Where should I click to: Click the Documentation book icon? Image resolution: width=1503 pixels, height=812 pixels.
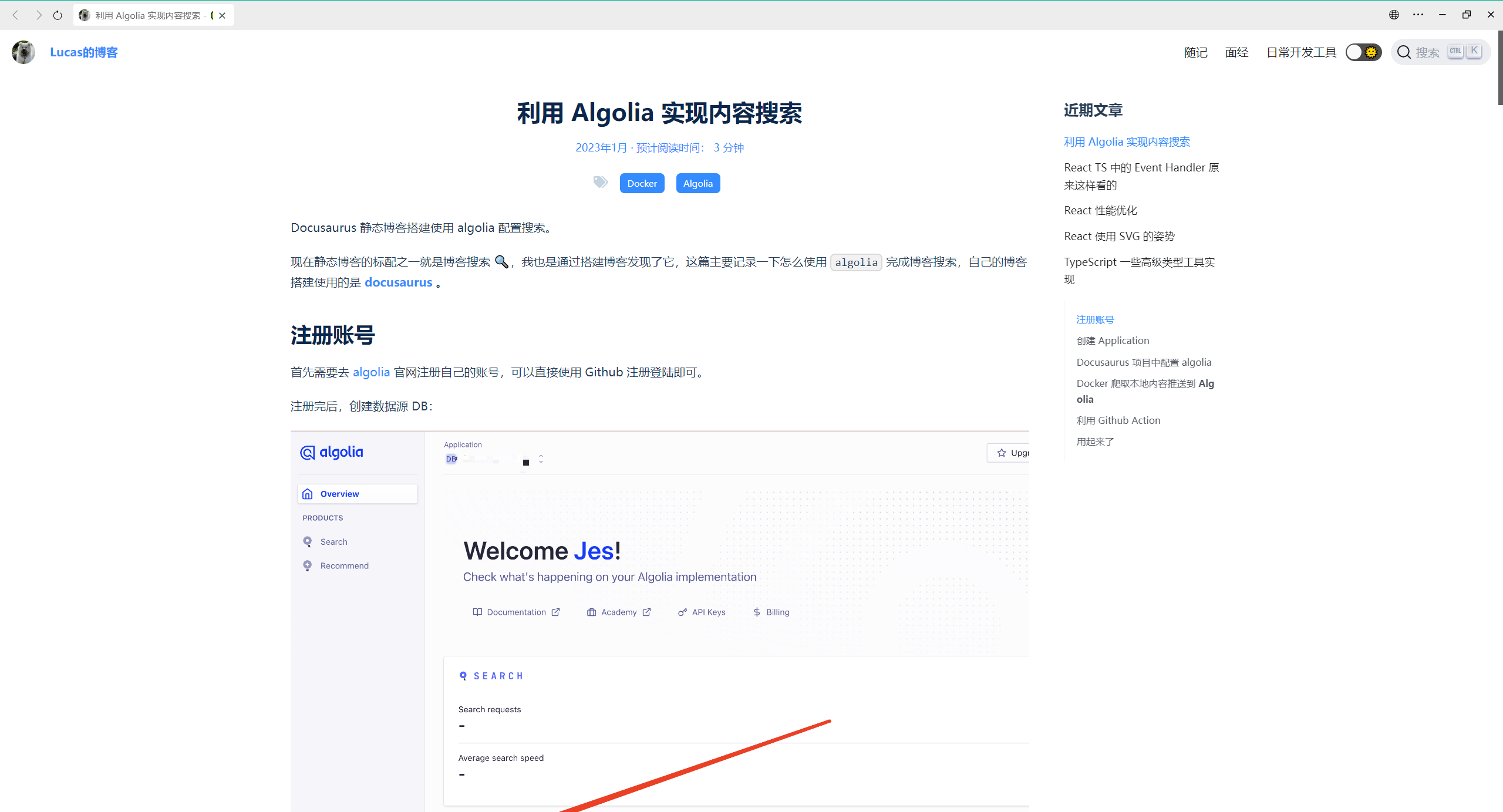point(477,612)
